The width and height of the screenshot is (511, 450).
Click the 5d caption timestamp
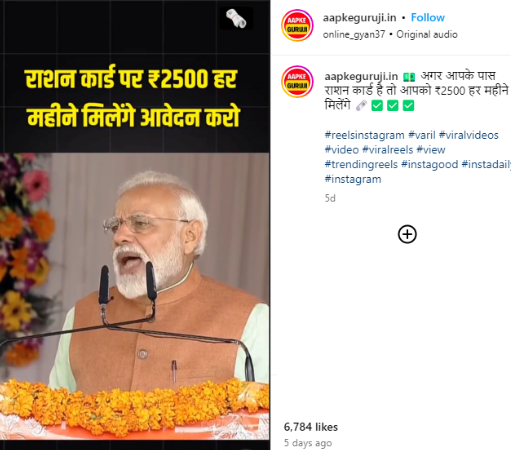point(330,198)
